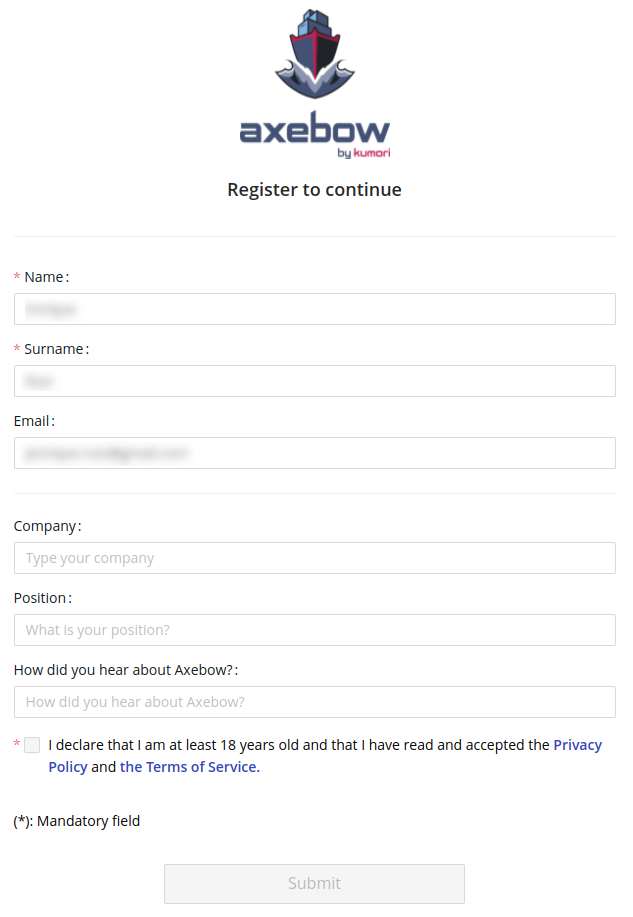Click the Email field label
Screen dimensions: 633x917
point(33,421)
